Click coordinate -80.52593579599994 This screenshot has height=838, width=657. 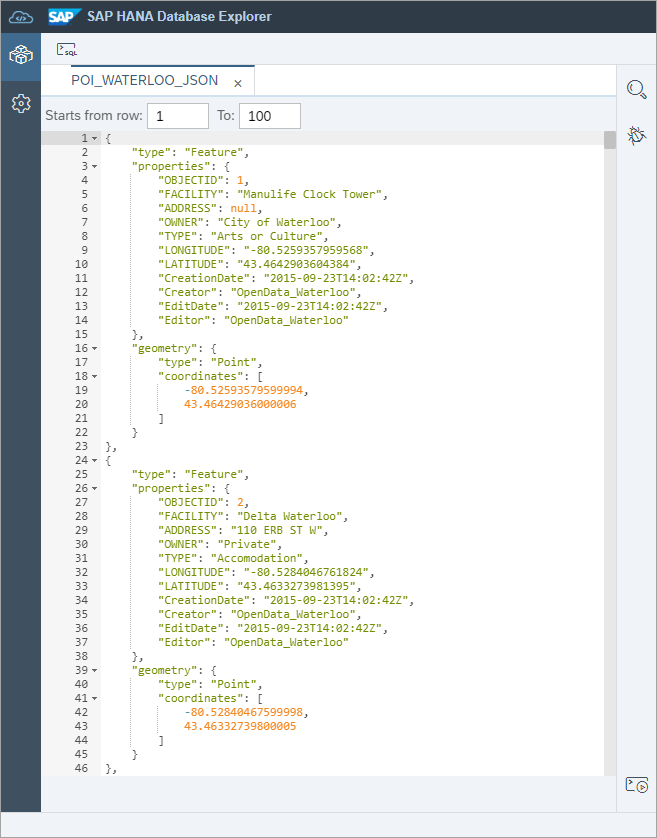[x=243, y=390]
